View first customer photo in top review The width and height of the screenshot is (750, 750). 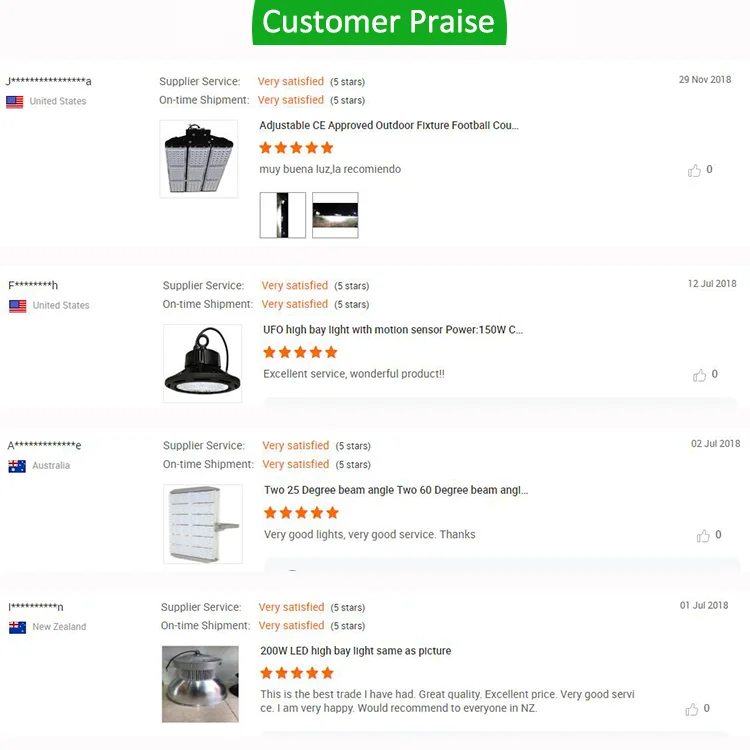282,215
